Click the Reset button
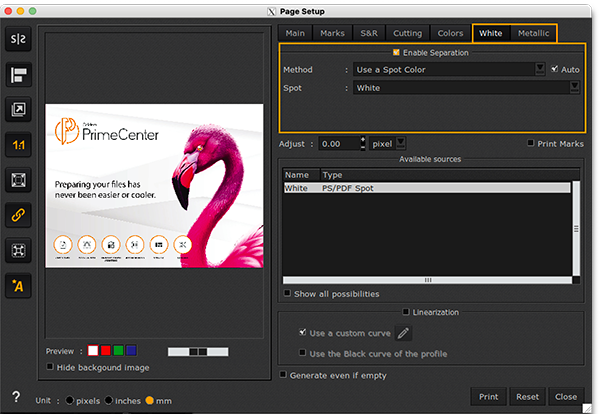 [527, 397]
